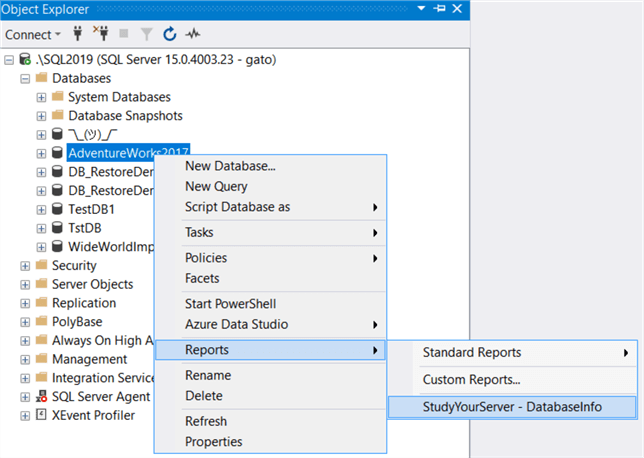
Task: Select the PolyBase node
Action: [x=77, y=322]
